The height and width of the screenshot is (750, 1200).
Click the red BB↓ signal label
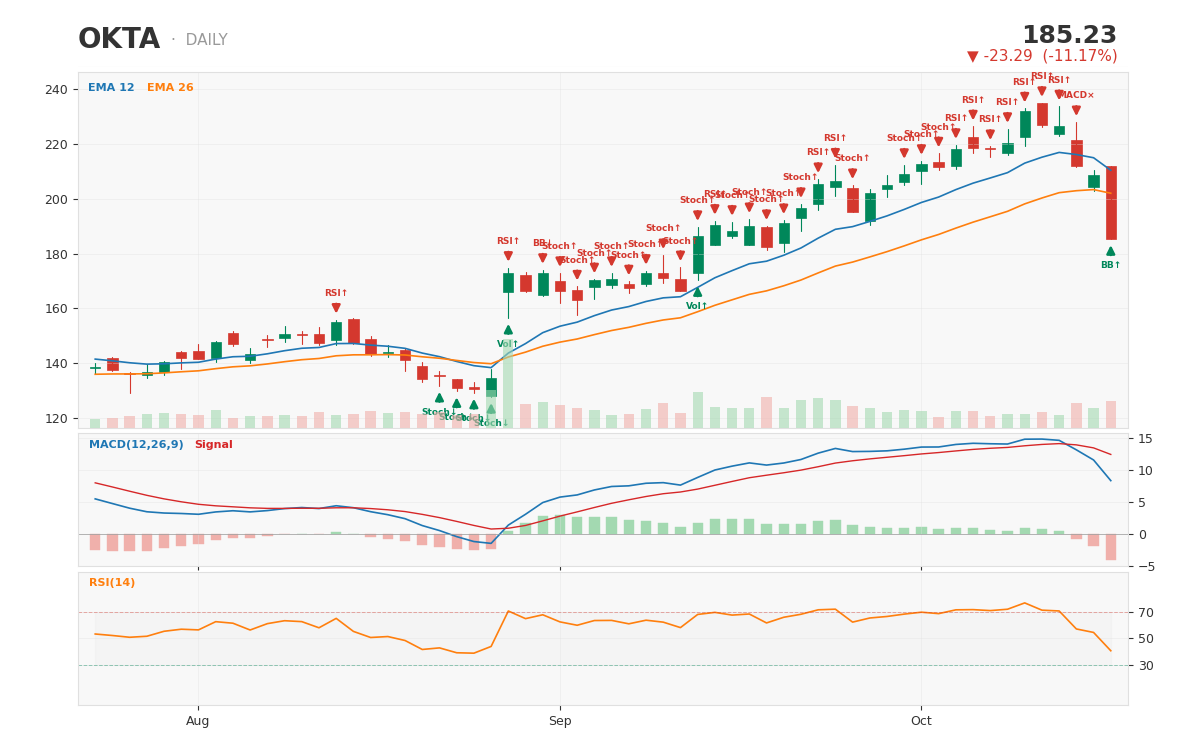(x=542, y=243)
